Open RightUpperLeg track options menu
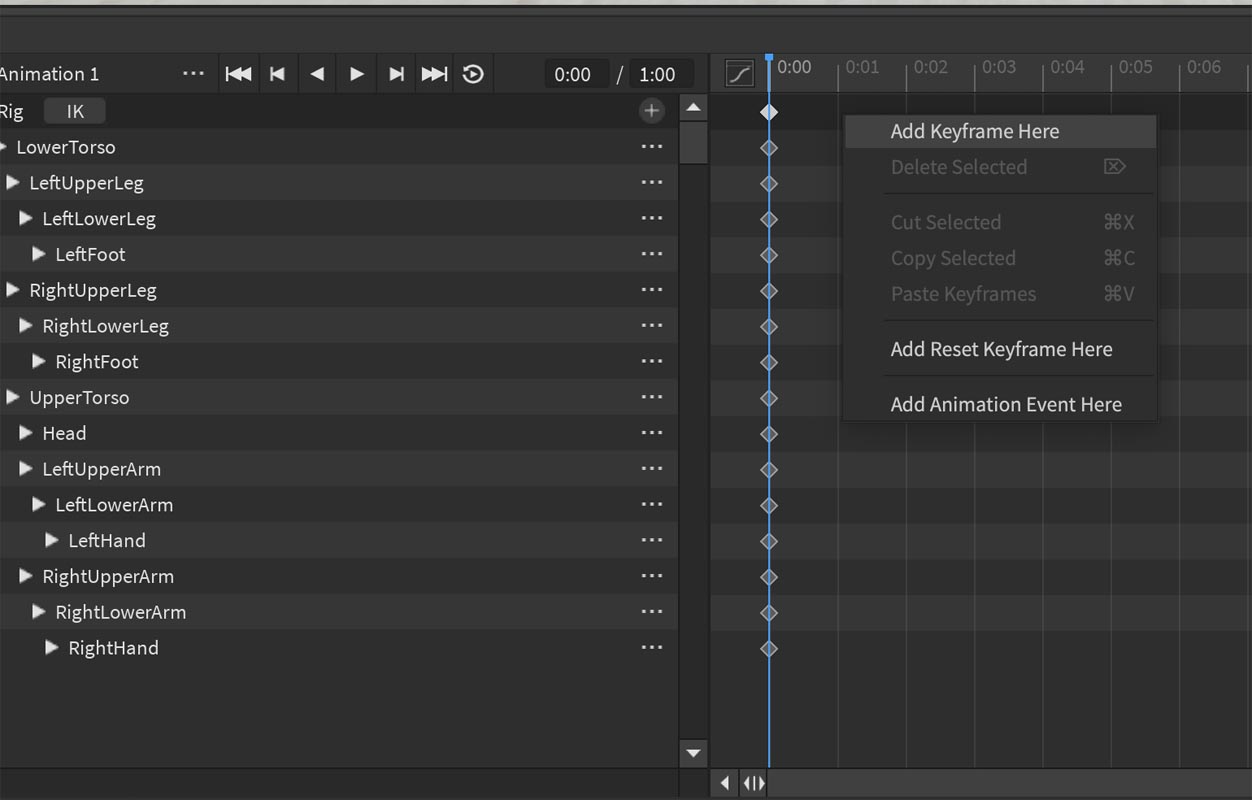The width and height of the screenshot is (1252, 800). point(652,290)
